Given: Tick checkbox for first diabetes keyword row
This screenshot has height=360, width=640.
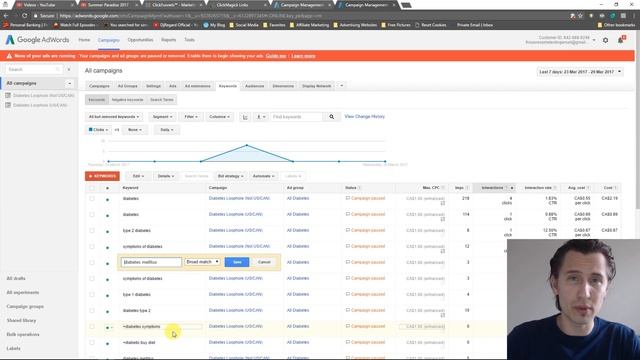Looking at the screenshot, I should (92, 198).
